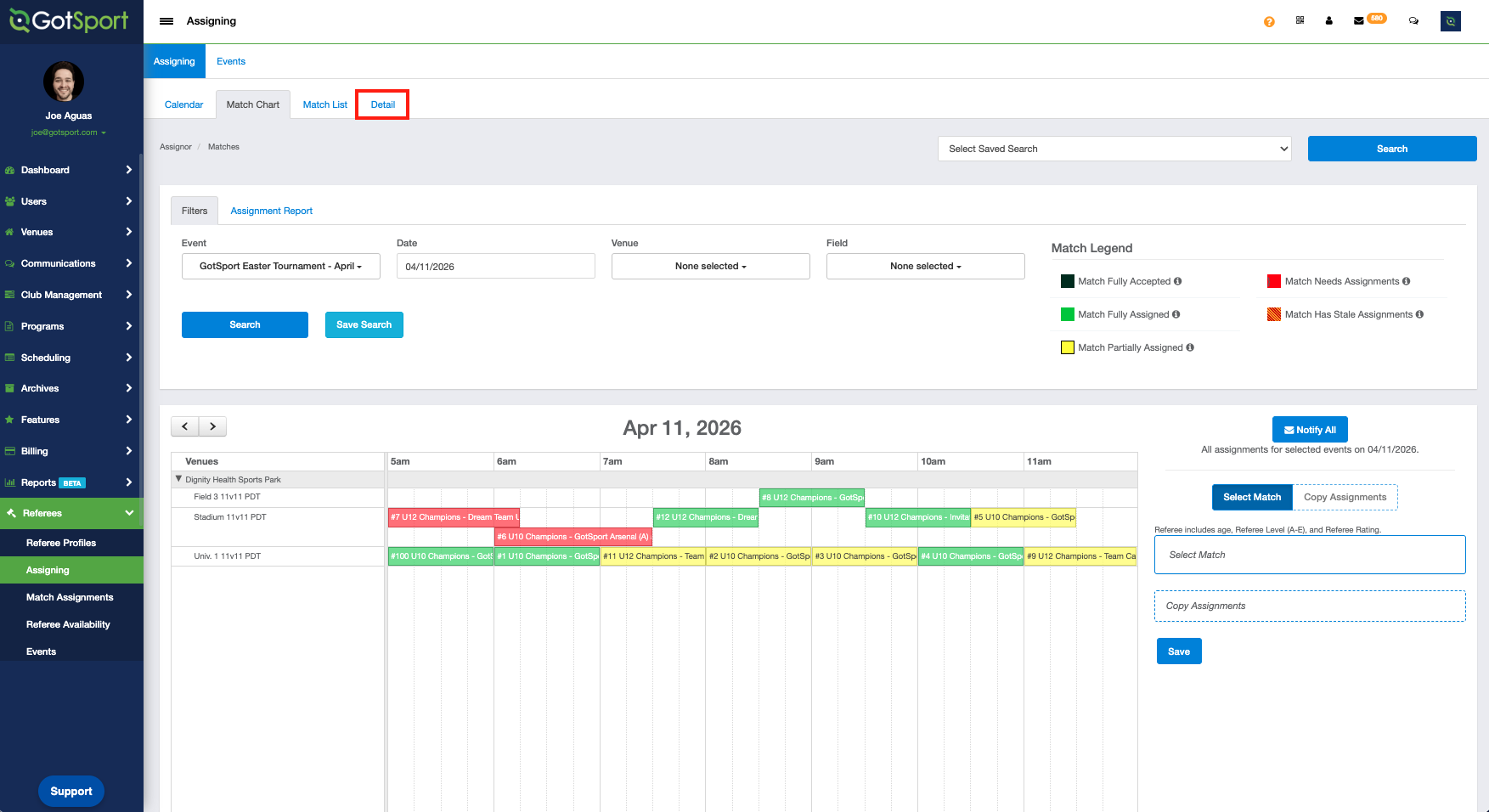Toggle Copy Assignments mode
Viewport: 1489px width, 812px height.
point(1345,497)
